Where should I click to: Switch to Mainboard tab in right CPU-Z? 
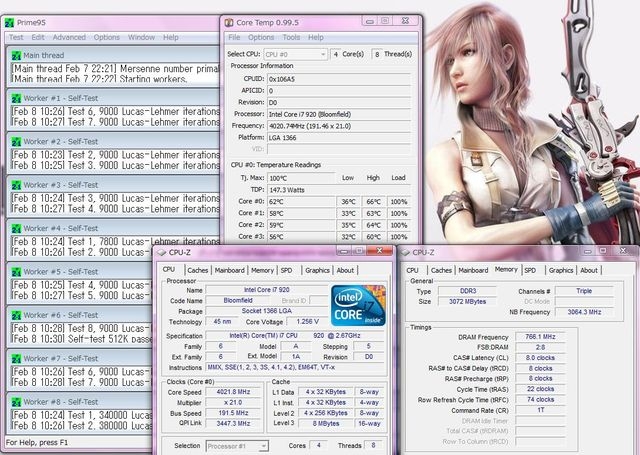473,270
